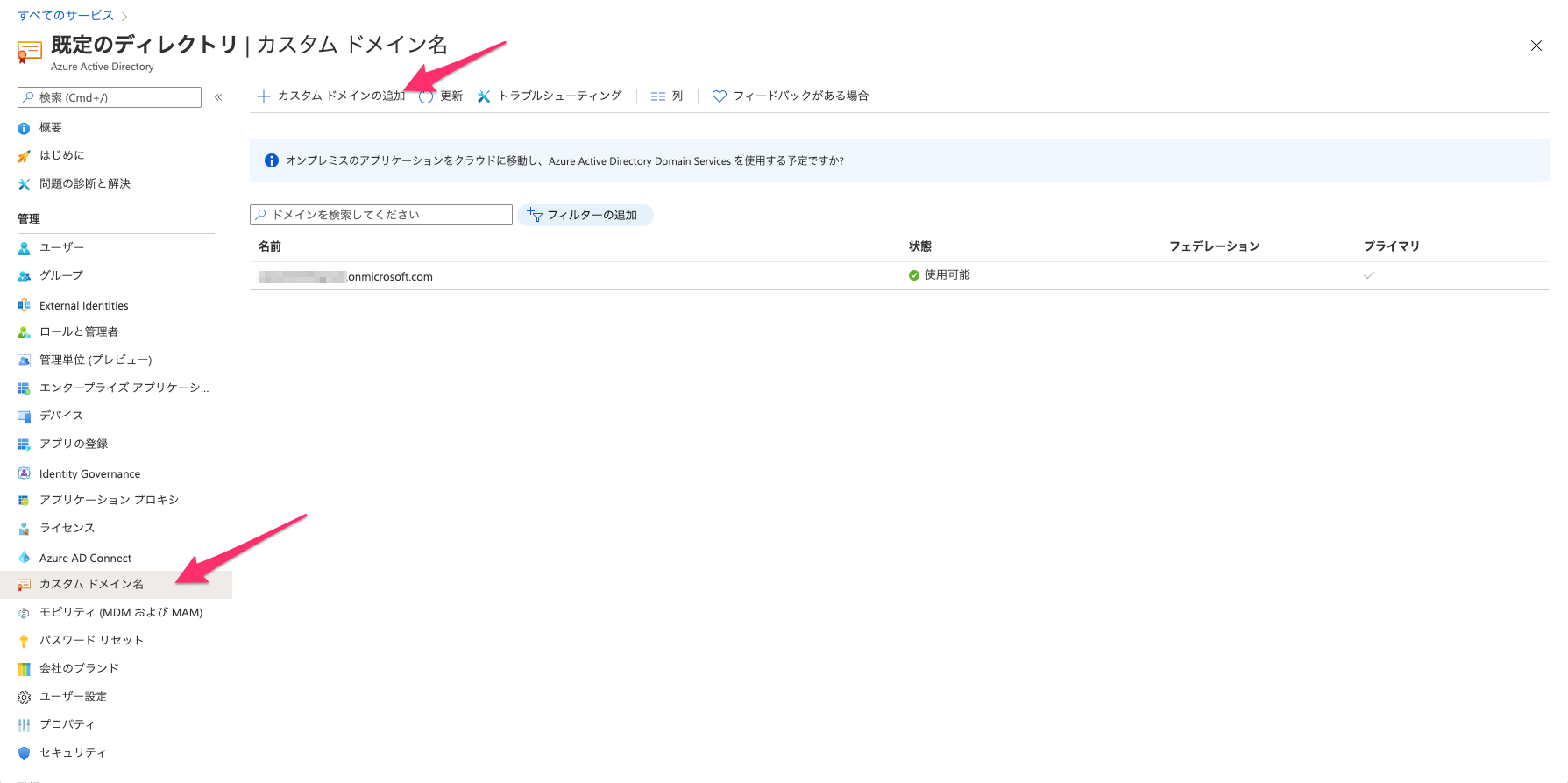Click the 概要 info icon in sidebar
Viewport: 1568px width, 783px height.
click(x=24, y=128)
